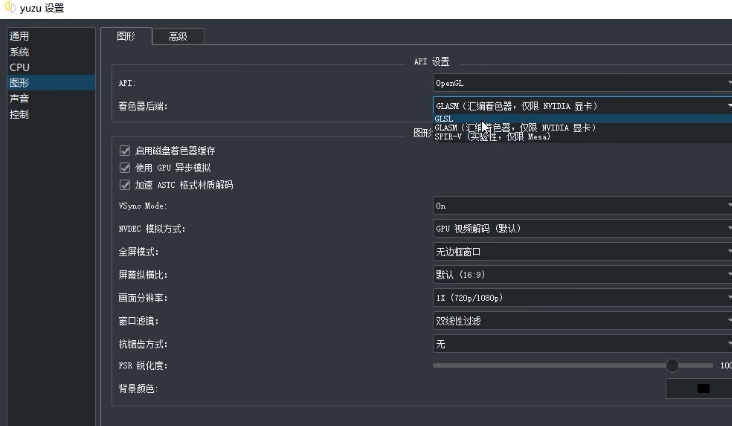Disable 使用 GPU 异步模拟 checkbox
This screenshot has height=426, width=732.
[125, 168]
